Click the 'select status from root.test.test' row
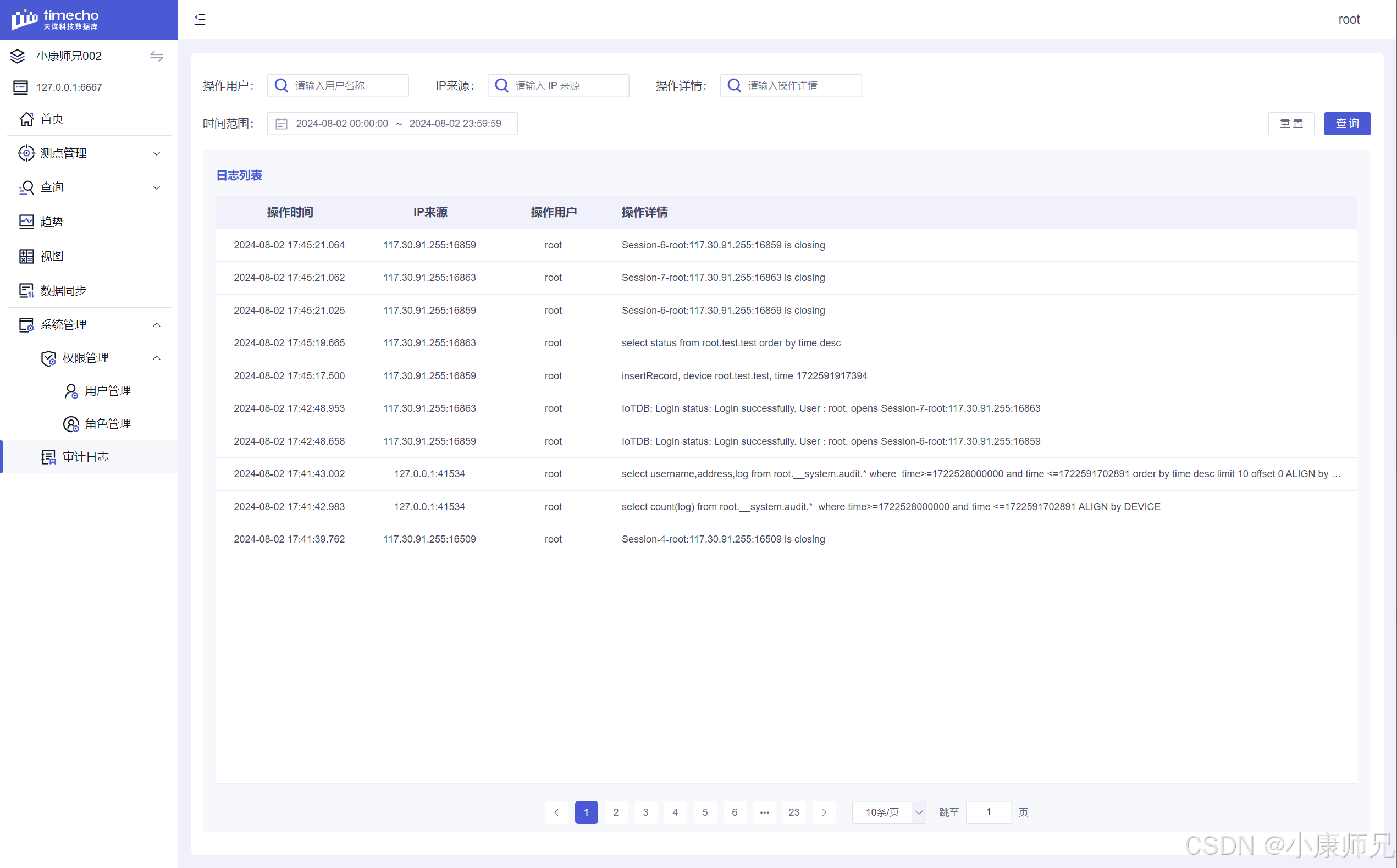 (787, 343)
